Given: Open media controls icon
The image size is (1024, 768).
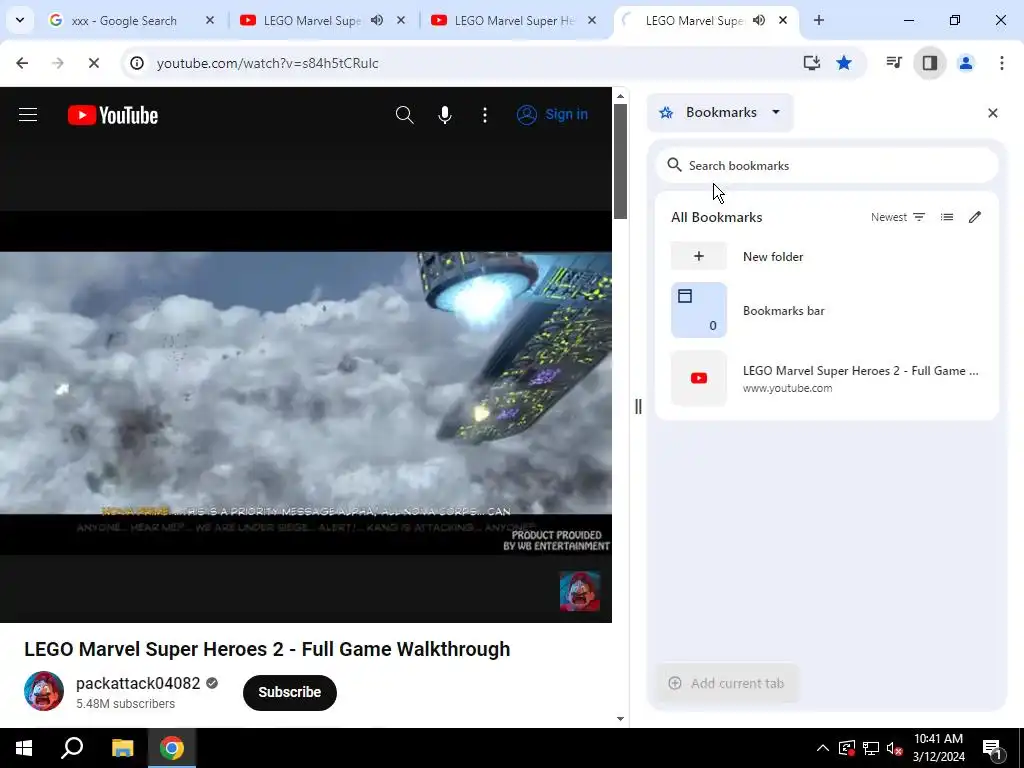Looking at the screenshot, I should click(x=894, y=63).
